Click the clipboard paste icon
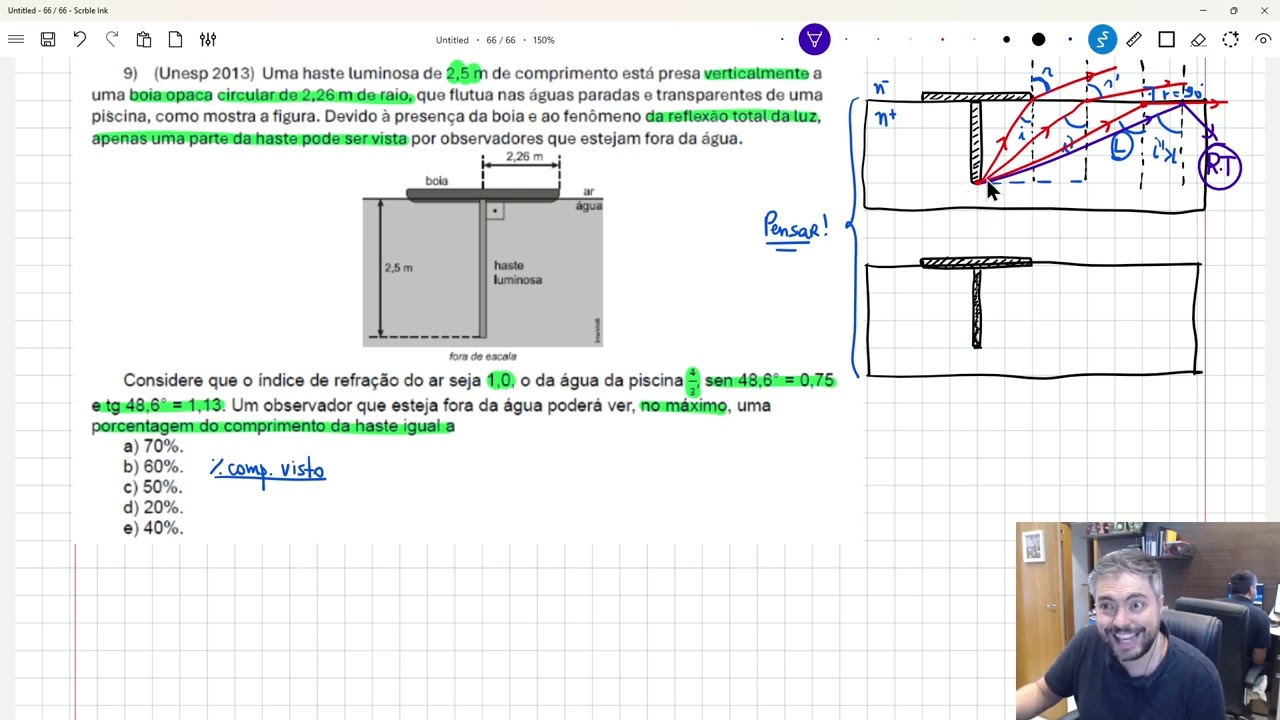Viewport: 1280px width, 720px height. [x=144, y=40]
